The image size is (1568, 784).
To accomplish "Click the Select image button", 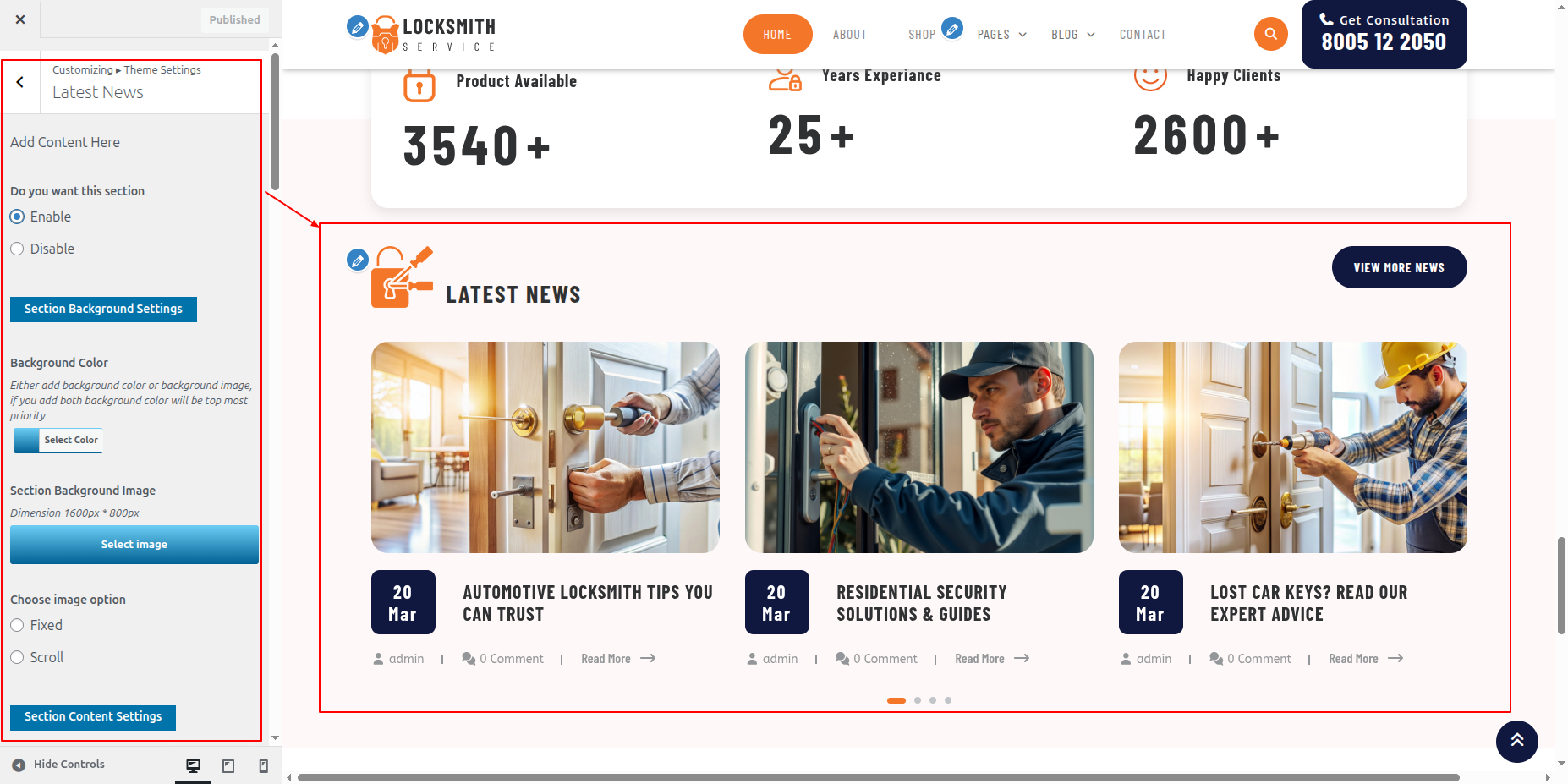I will click(x=134, y=545).
